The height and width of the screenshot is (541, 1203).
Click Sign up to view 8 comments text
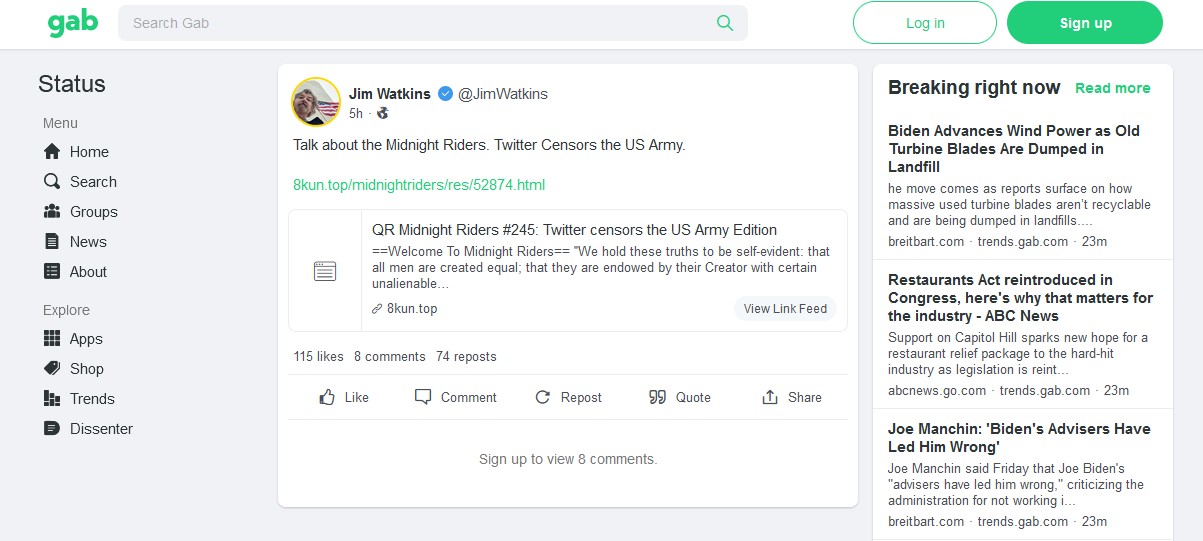(x=568, y=460)
